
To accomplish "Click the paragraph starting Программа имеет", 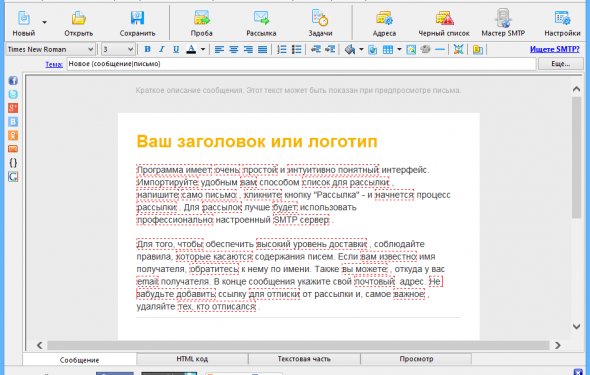I will (293, 194).
